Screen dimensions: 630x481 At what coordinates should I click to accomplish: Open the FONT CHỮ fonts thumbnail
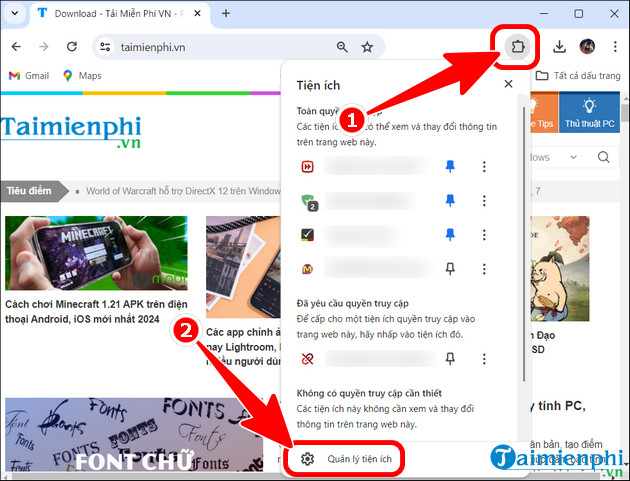[134, 435]
